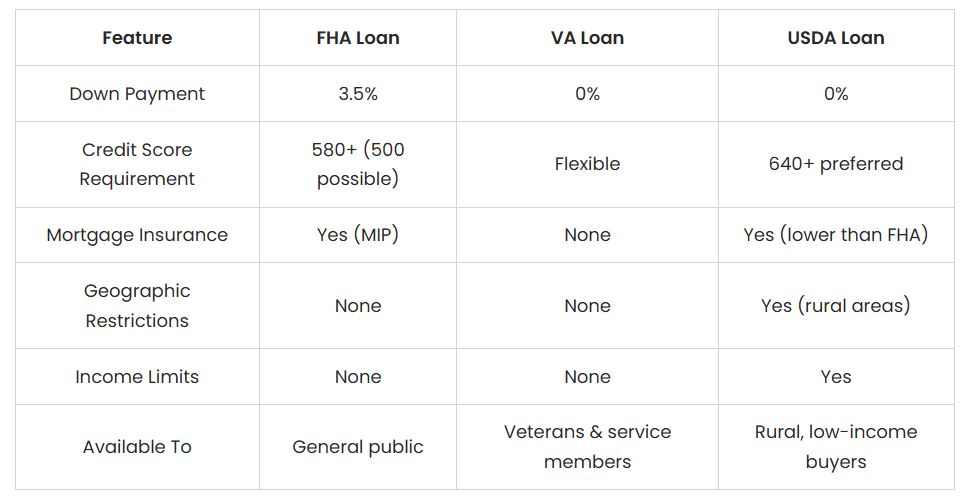The image size is (968, 499).
Task: Select the 640+ preferred cell
Action: pos(836,164)
